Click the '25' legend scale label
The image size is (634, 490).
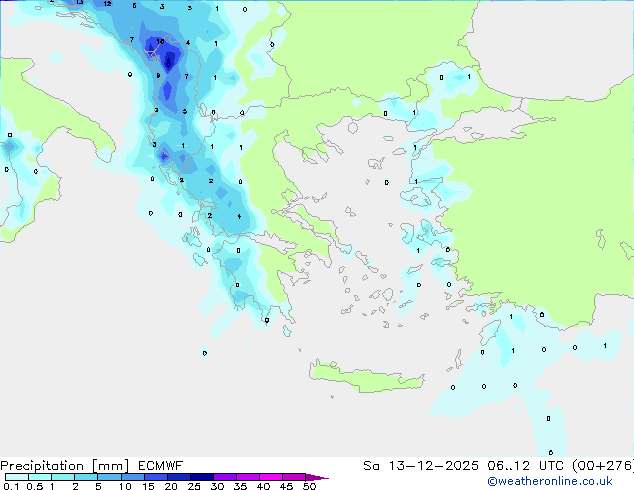click(x=194, y=486)
